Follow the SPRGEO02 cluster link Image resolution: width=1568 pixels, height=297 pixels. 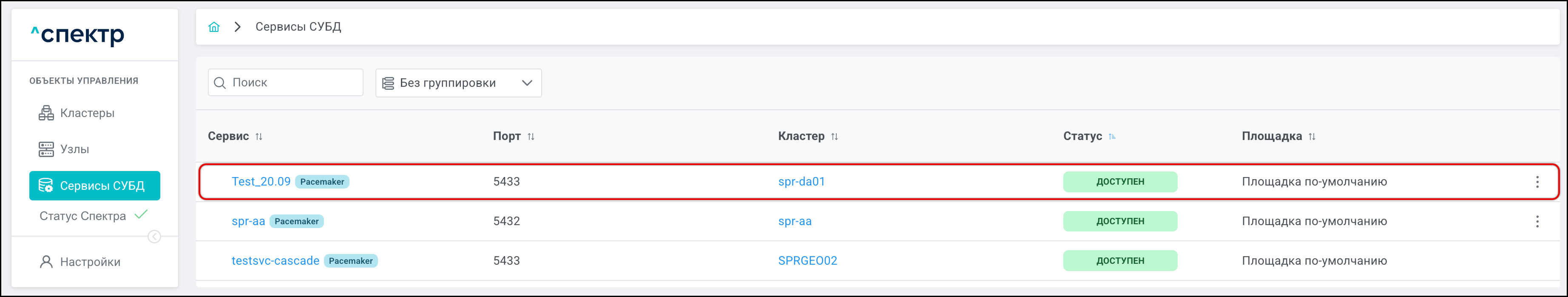(807, 260)
